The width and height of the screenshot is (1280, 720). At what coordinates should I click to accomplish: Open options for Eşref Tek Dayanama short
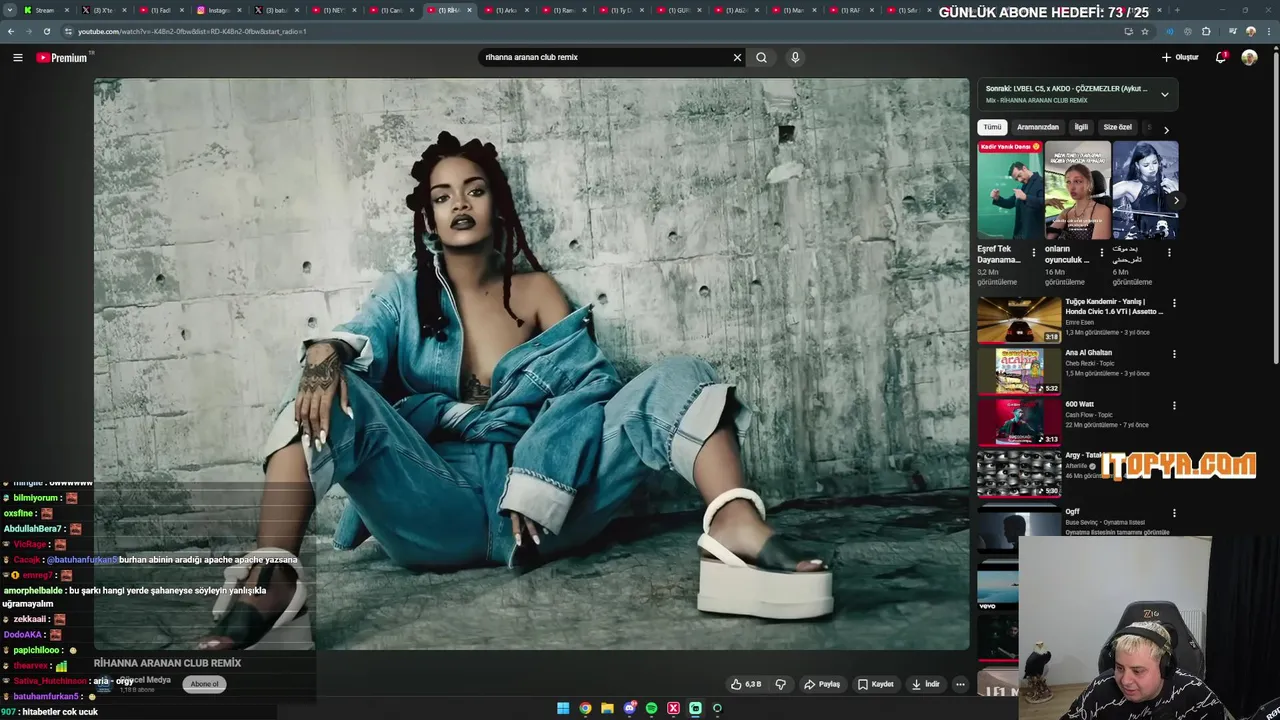(1034, 253)
